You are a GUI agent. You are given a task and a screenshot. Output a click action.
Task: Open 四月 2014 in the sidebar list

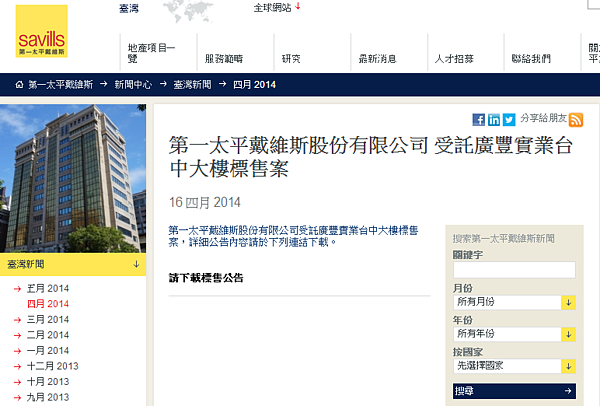tap(48, 304)
